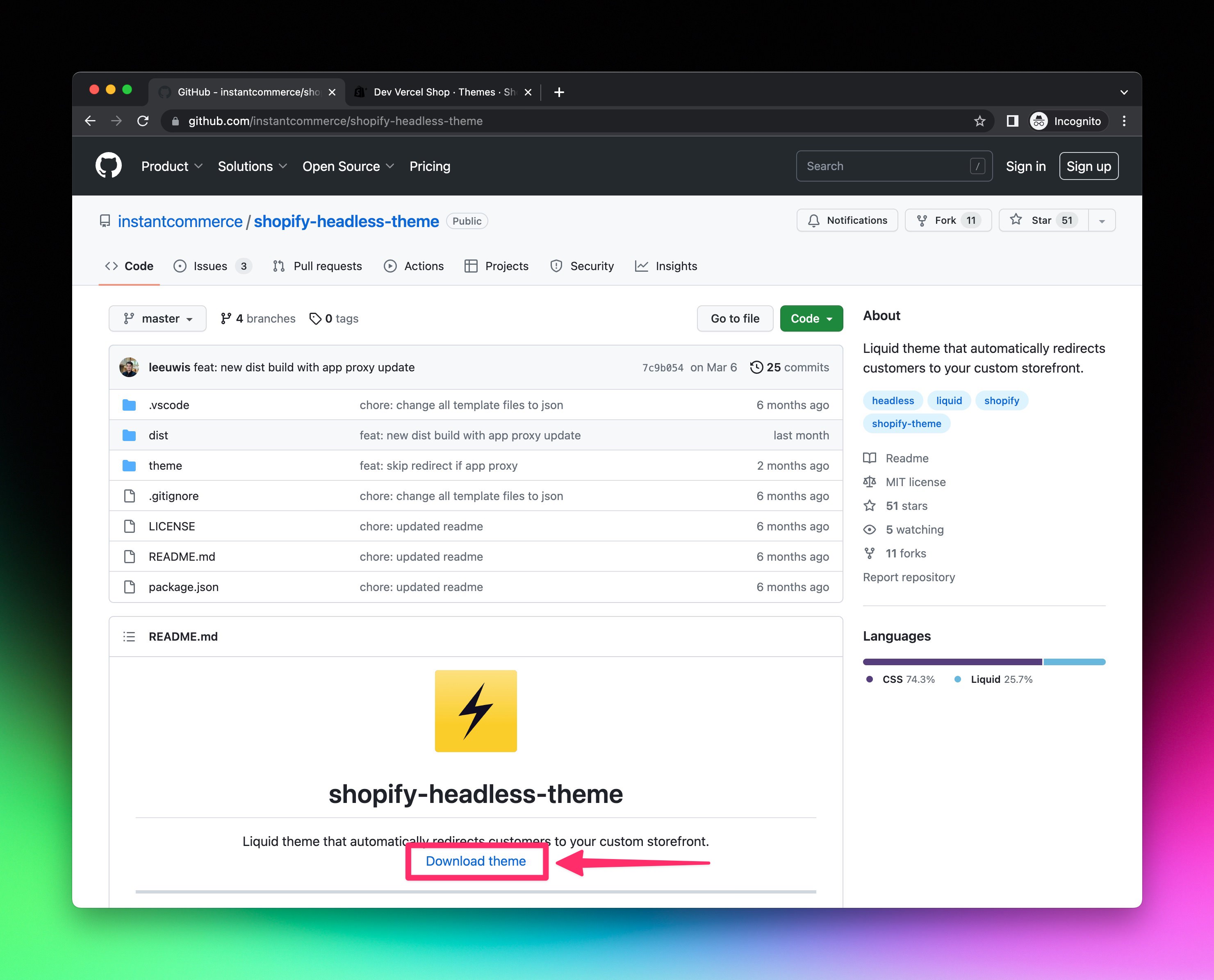The image size is (1214, 980).
Task: Open the browser side panel icon
Action: [x=1012, y=121]
